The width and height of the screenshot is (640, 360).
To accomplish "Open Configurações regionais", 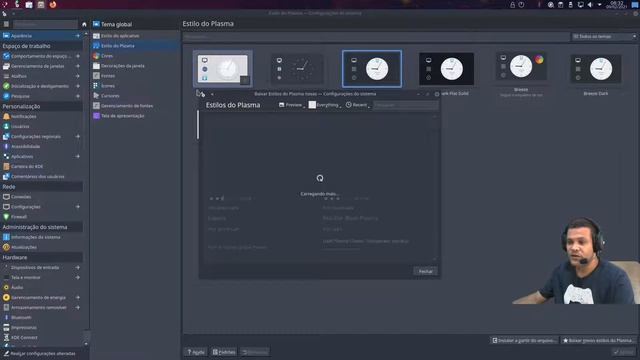I will (x=41, y=136).
